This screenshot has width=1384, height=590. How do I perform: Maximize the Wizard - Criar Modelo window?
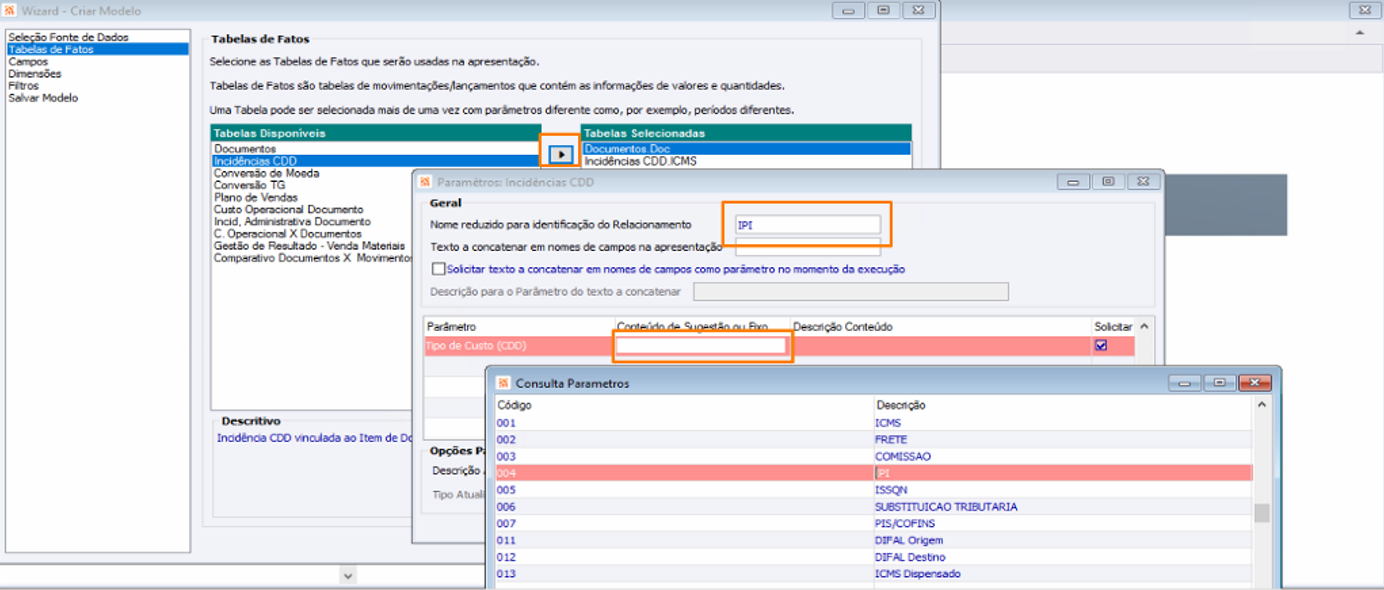click(x=883, y=10)
